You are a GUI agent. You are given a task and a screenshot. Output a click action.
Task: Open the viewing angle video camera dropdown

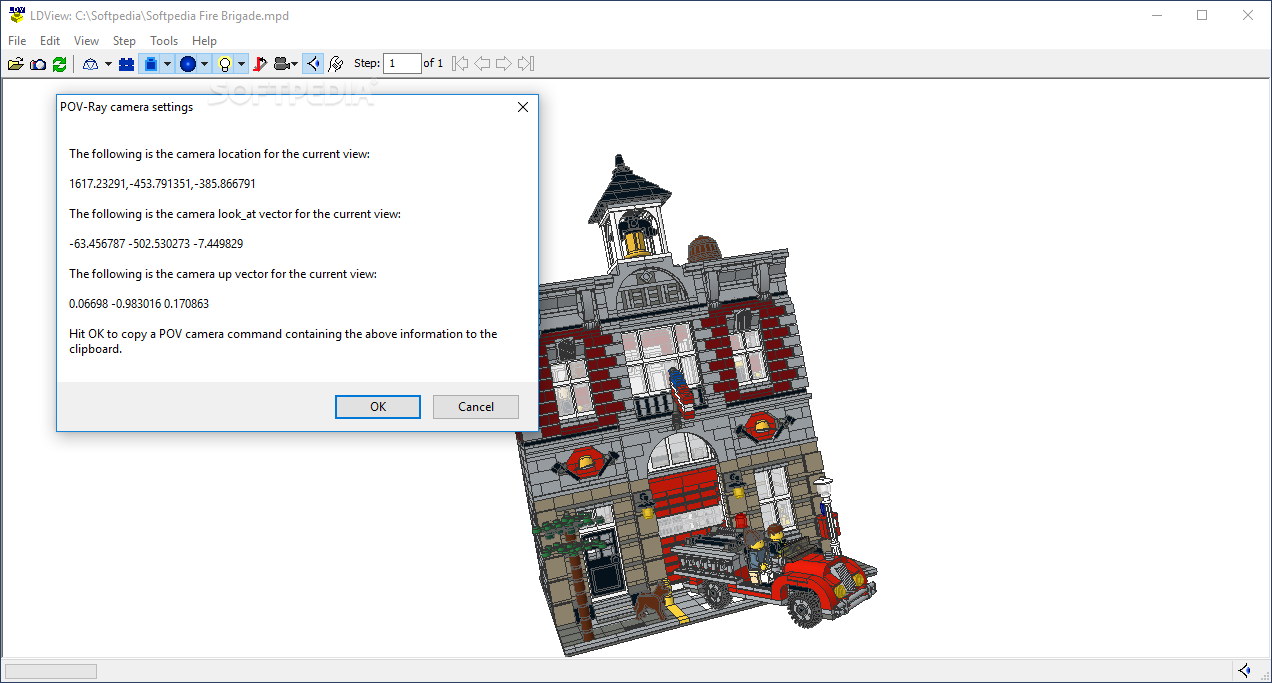tap(286, 64)
